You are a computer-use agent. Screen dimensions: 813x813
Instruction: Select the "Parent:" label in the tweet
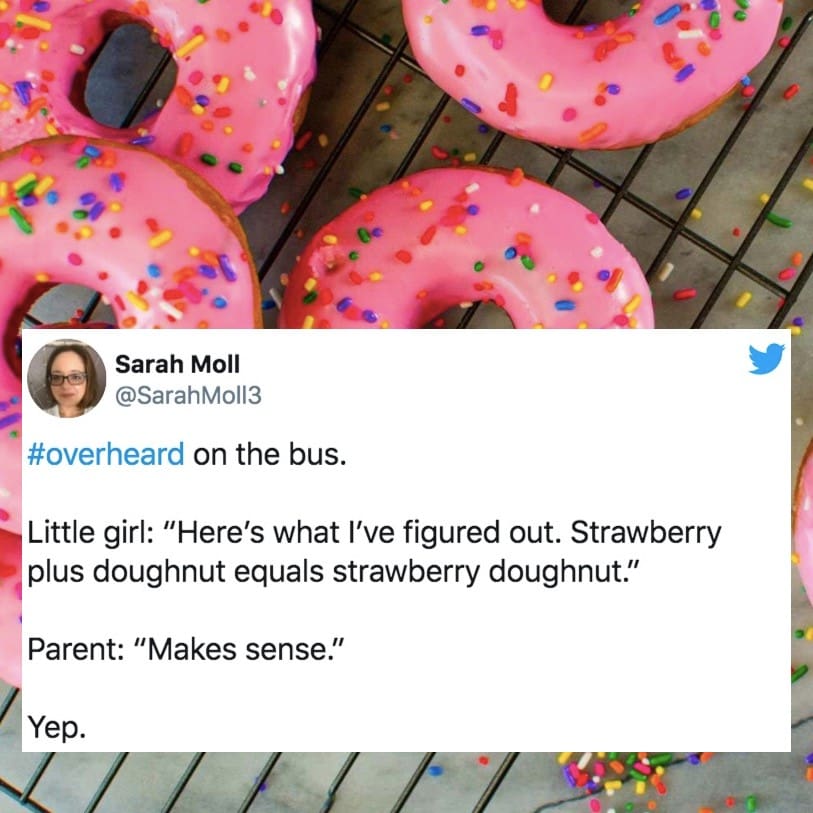pos(76,649)
